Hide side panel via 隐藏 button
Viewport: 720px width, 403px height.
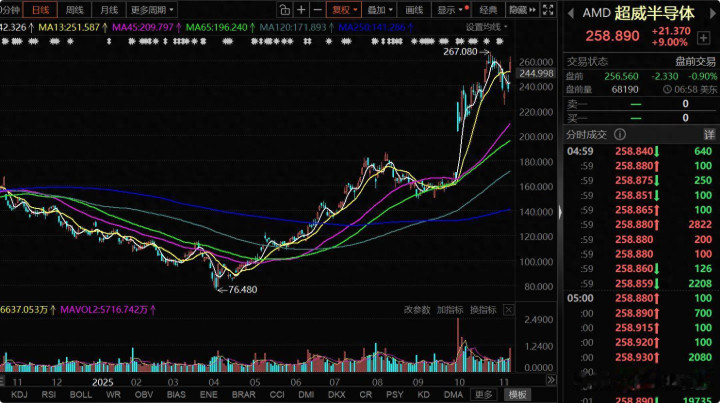coord(522,10)
